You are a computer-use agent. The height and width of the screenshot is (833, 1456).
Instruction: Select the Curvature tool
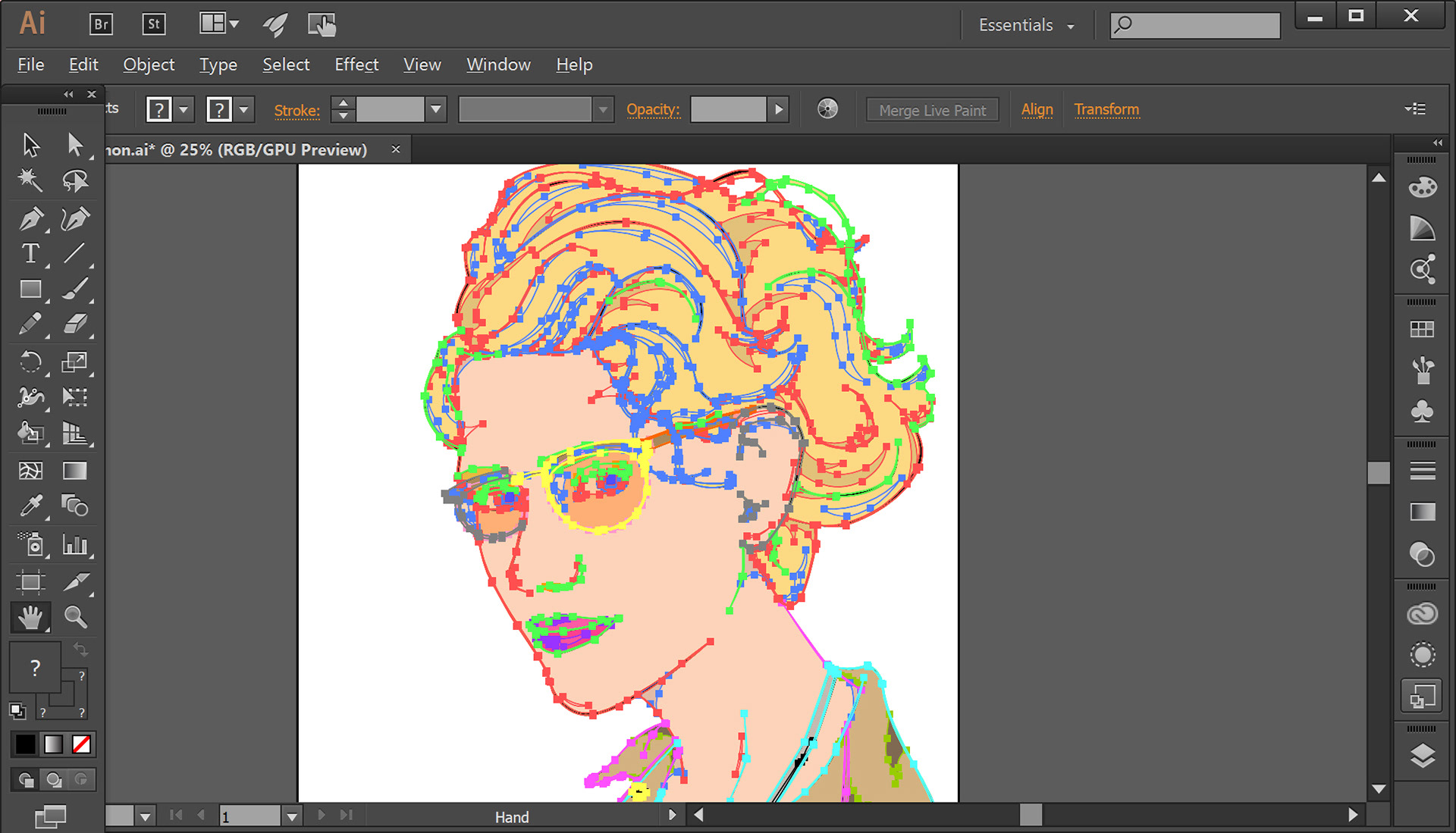75,218
